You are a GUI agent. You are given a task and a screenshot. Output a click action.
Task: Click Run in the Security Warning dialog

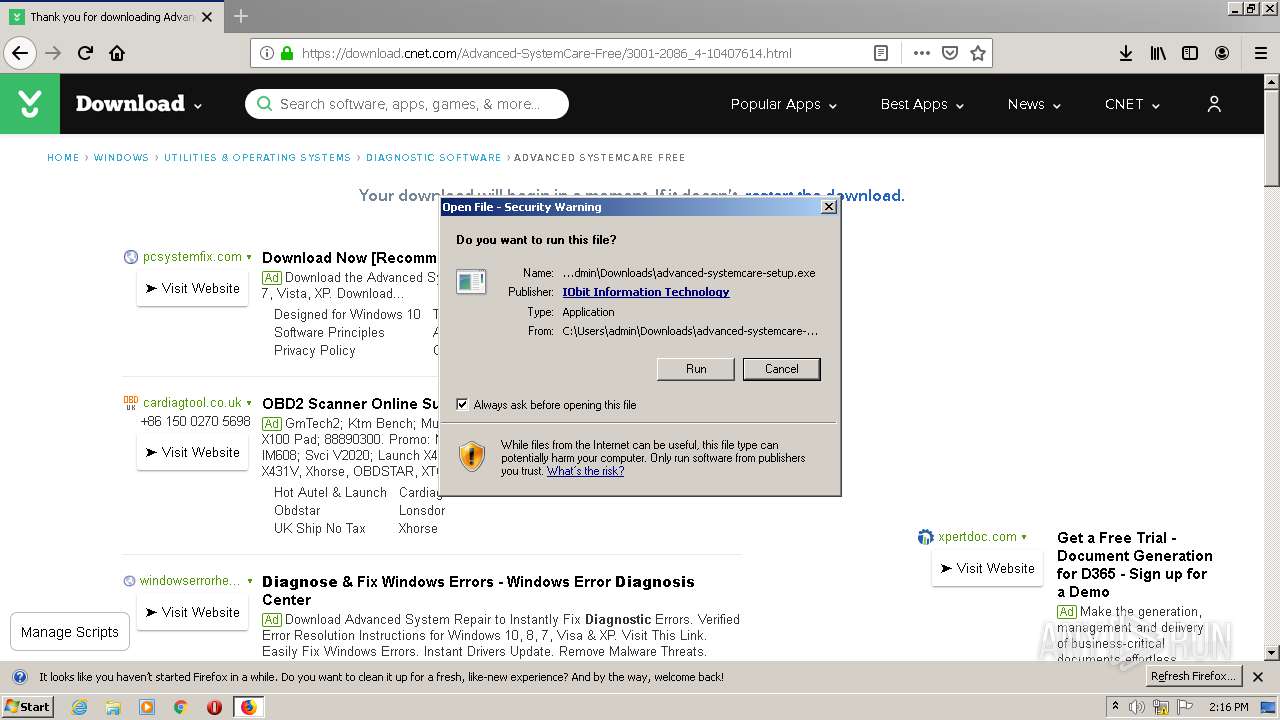tap(696, 369)
